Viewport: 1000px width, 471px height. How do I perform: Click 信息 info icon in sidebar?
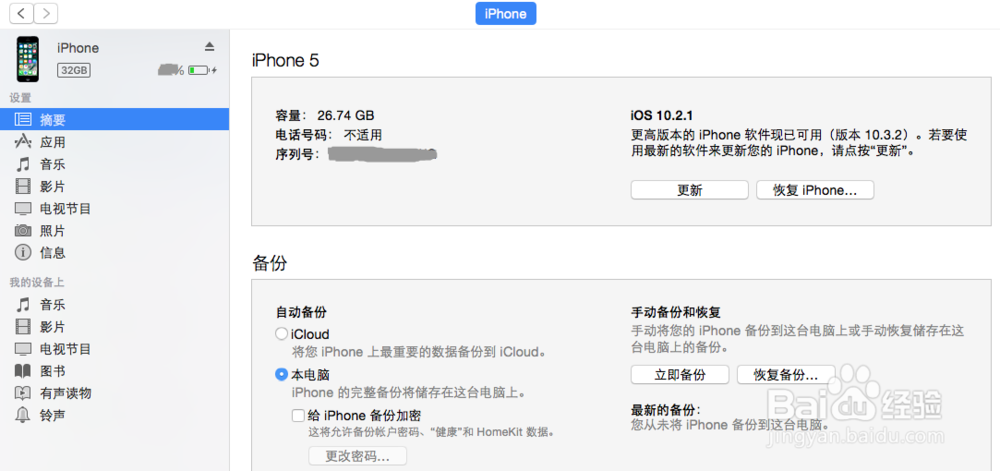[x=23, y=252]
